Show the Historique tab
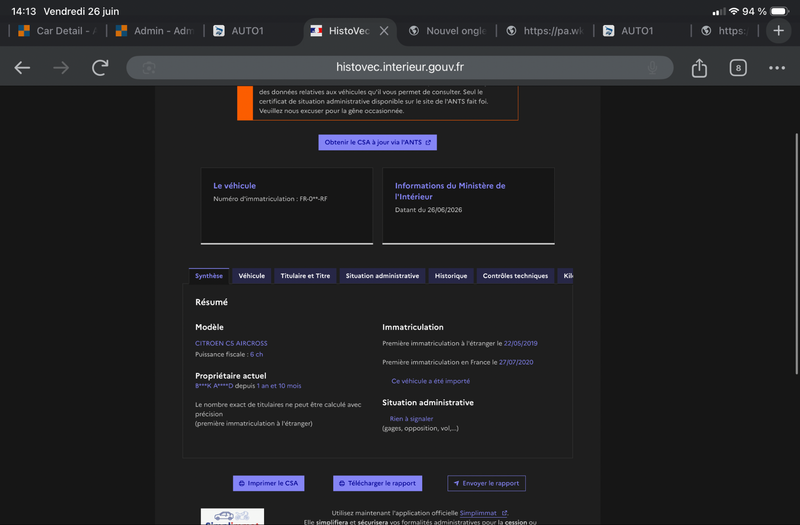Image resolution: width=800 pixels, height=525 pixels. [x=451, y=276]
